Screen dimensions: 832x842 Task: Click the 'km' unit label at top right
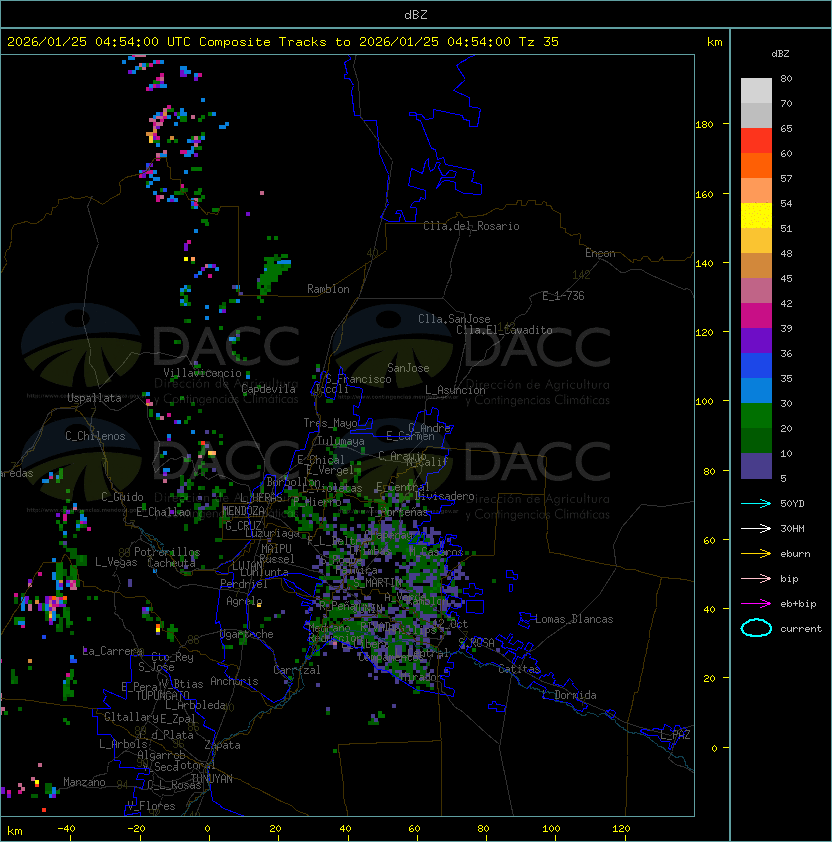[x=714, y=42]
